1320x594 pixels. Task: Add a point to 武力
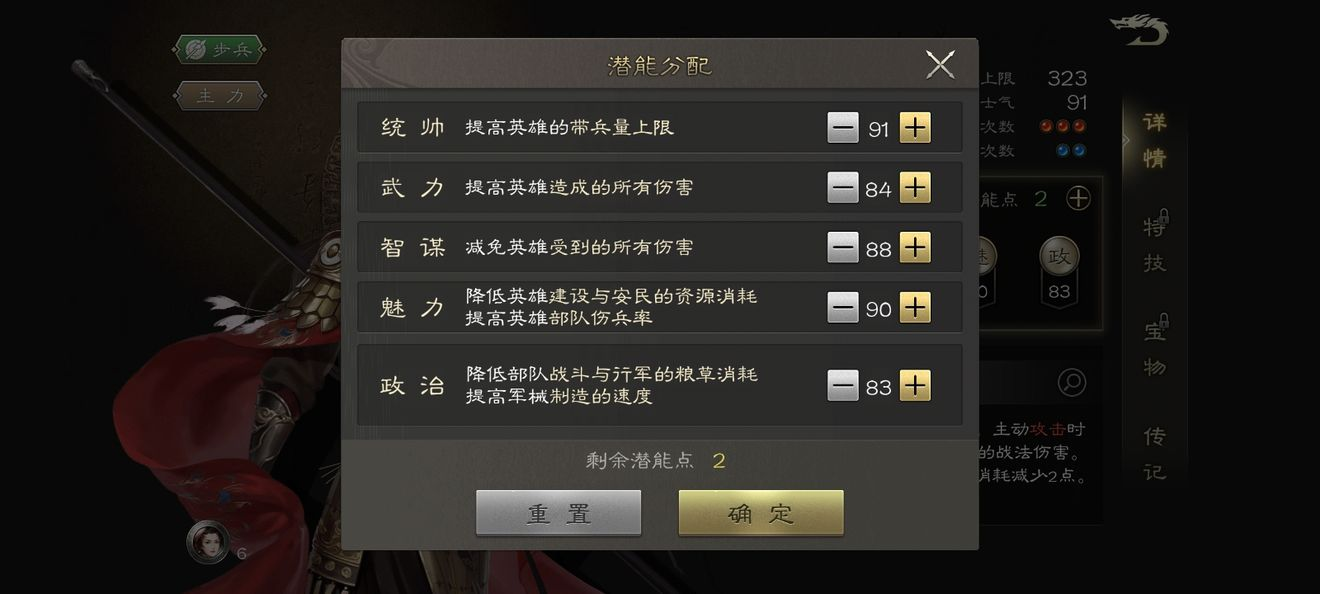[915, 188]
